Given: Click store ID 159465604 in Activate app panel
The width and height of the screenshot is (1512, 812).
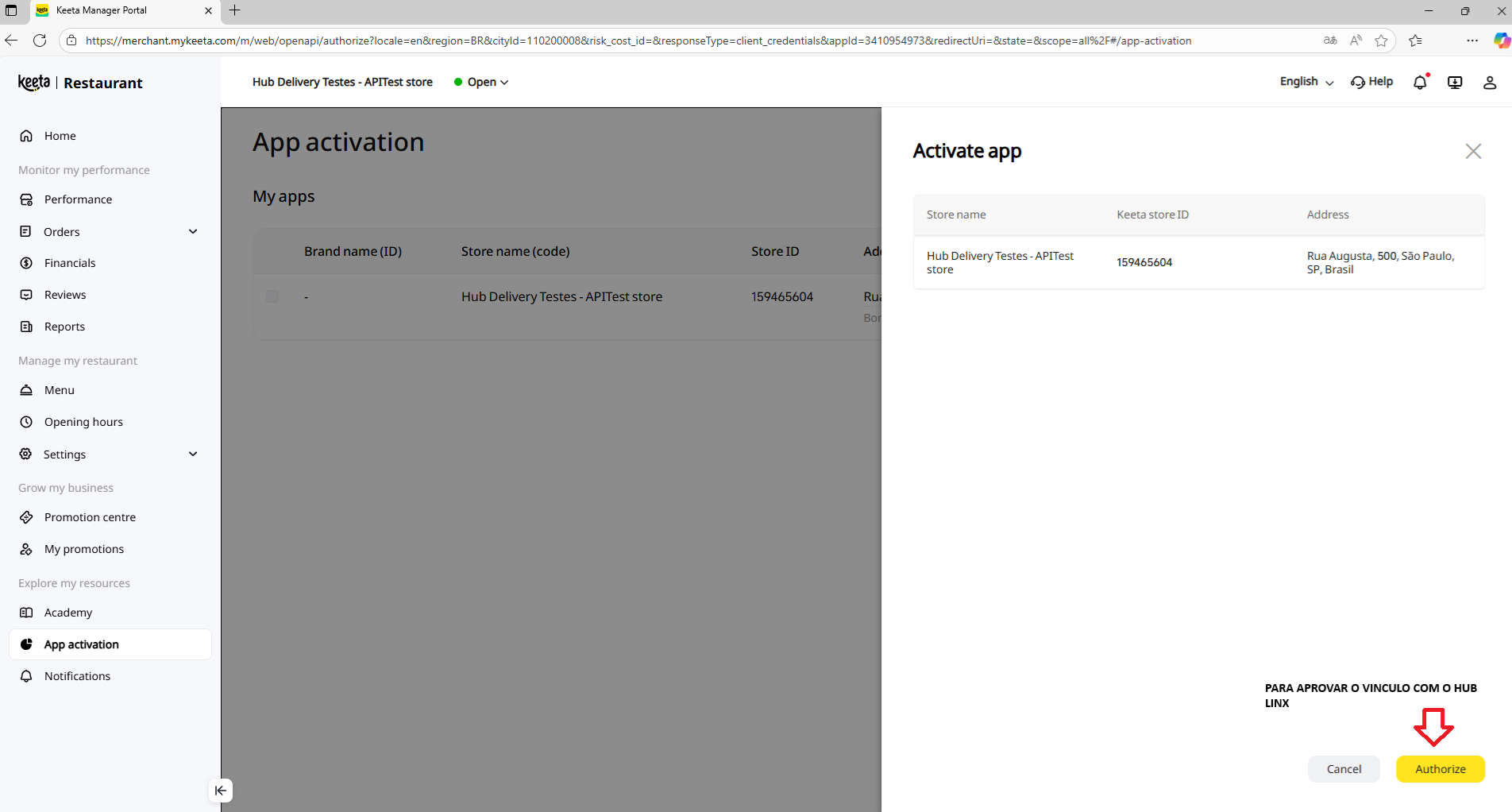Looking at the screenshot, I should 1144,262.
